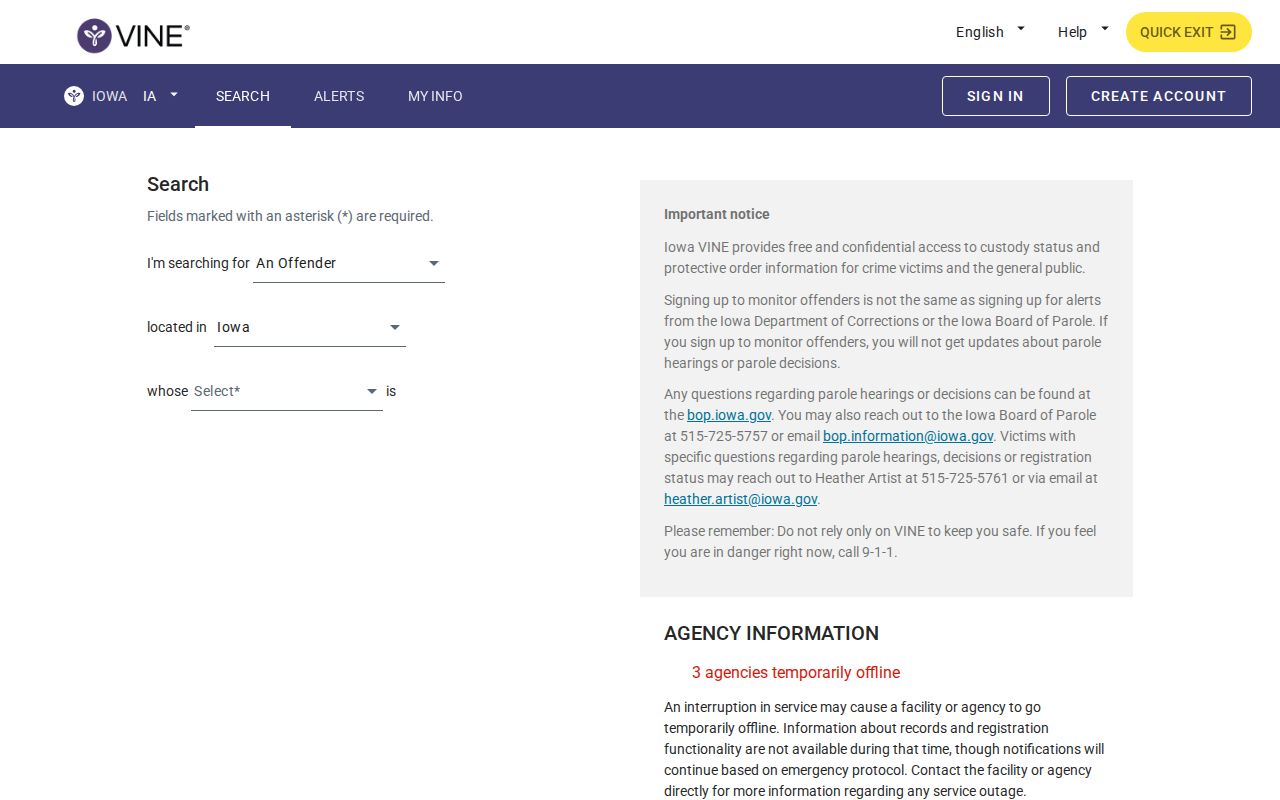This screenshot has width=1280, height=800.
Task: Open the My Info tab
Action: coord(435,96)
